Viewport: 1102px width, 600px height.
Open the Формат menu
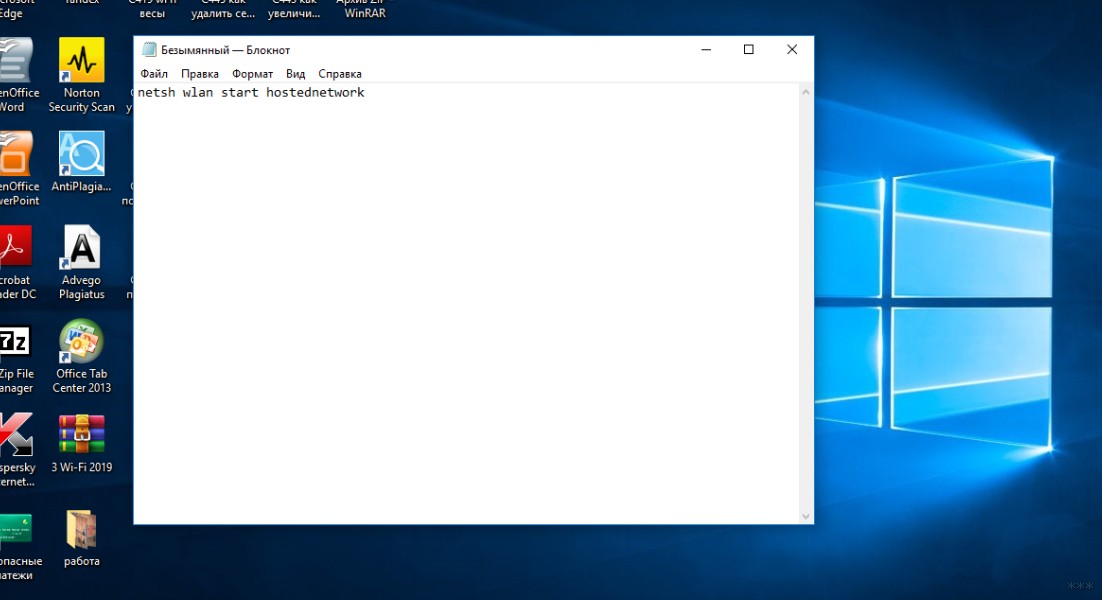coord(252,74)
